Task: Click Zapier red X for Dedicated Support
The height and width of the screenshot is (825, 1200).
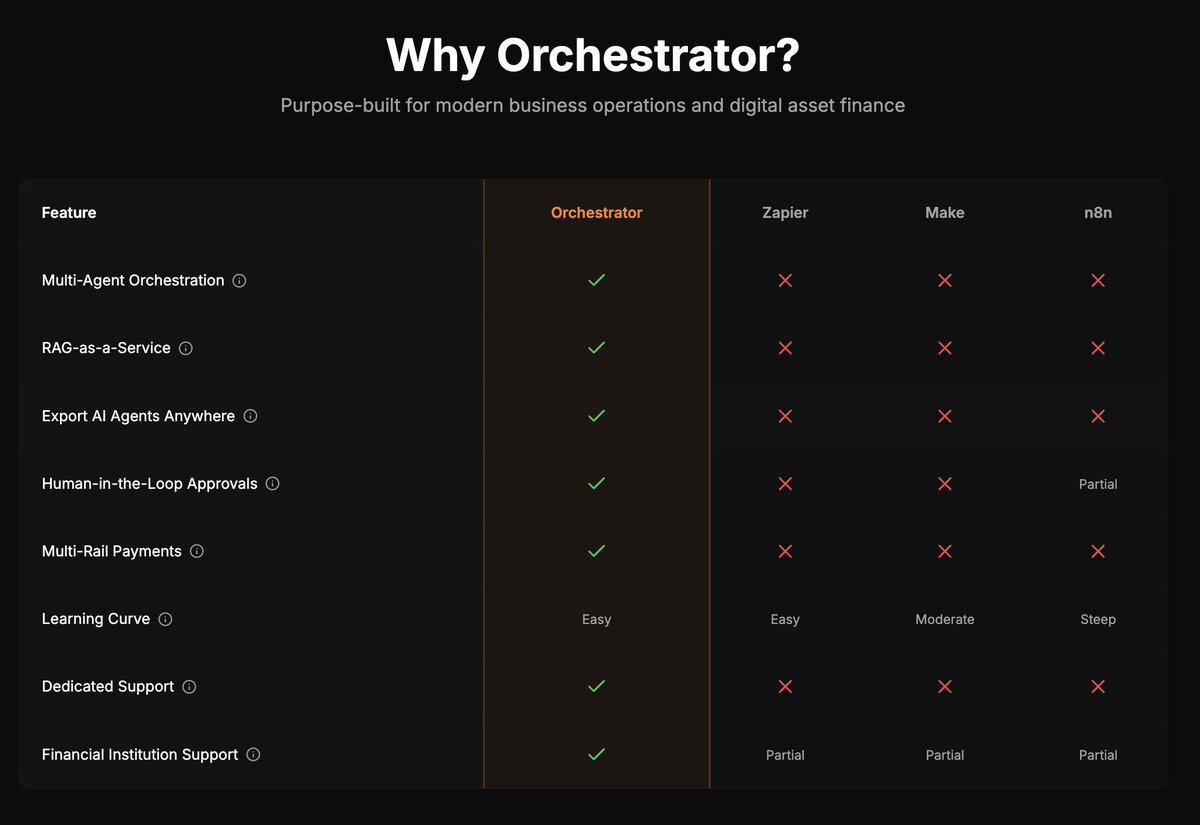Action: coord(785,687)
